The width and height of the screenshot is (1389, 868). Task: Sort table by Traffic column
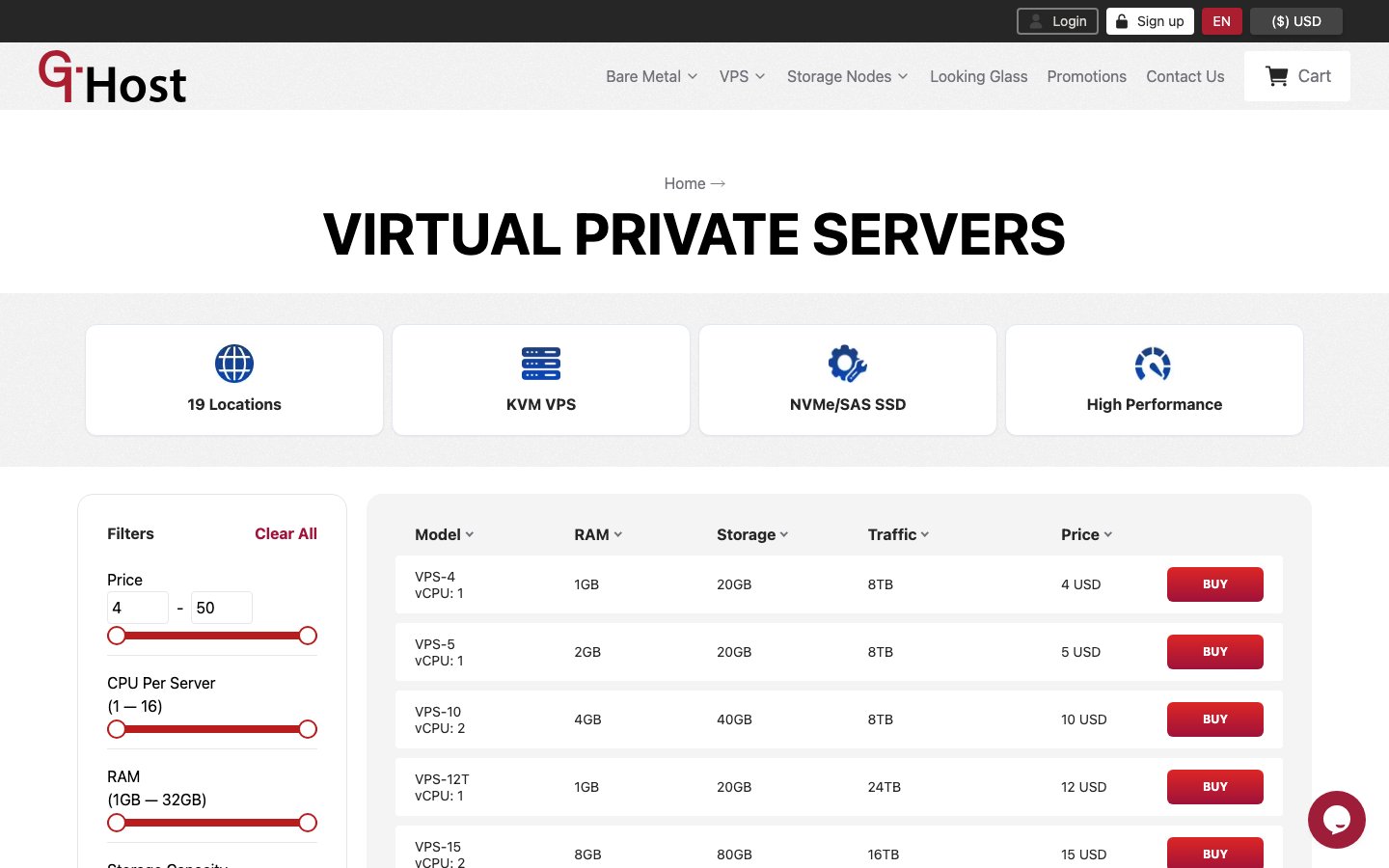pos(898,534)
